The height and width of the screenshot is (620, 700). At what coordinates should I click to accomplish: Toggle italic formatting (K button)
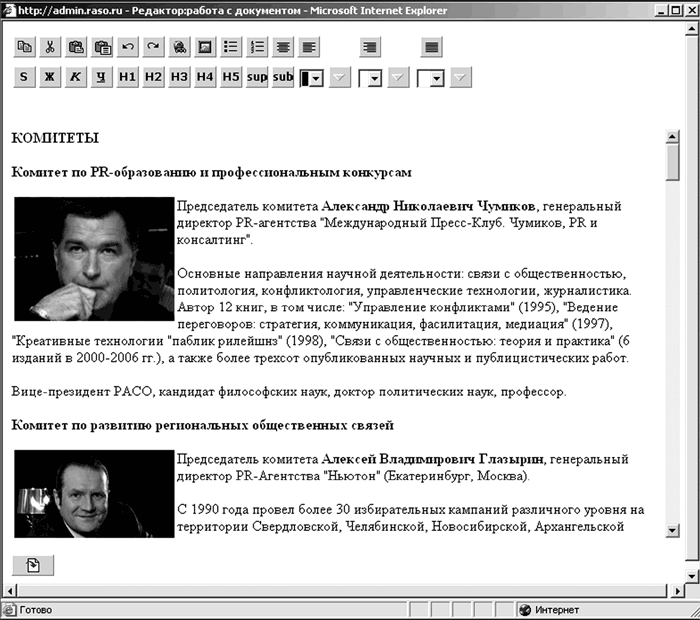75,77
